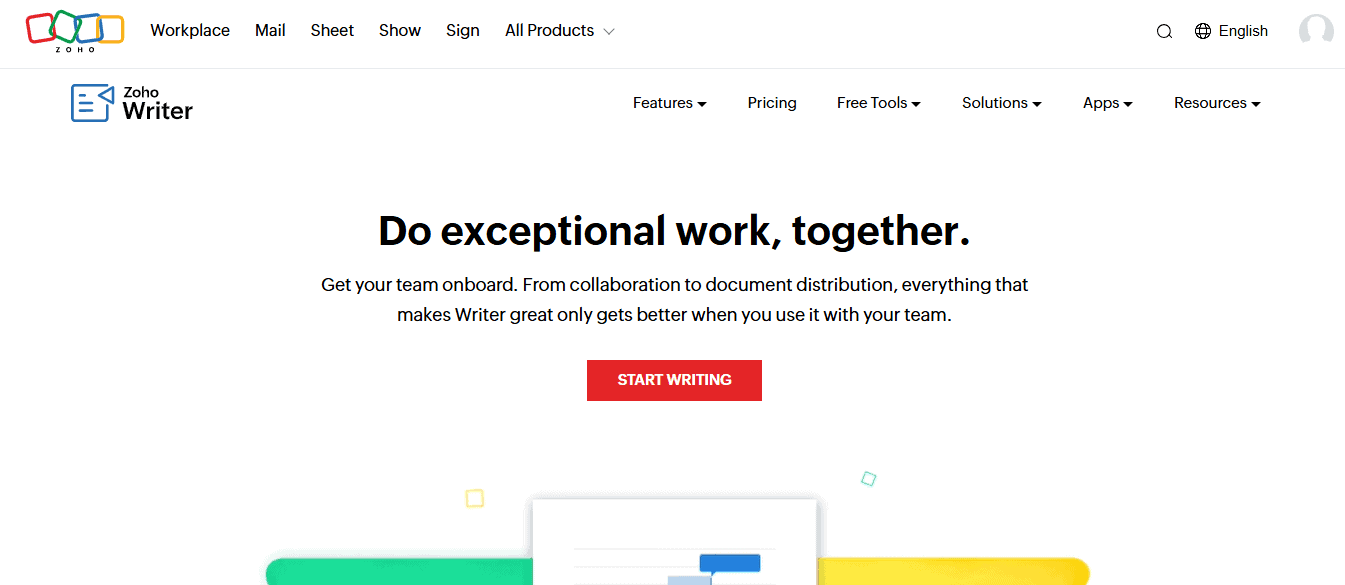
Task: Expand Free Tools dropdown
Action: (x=879, y=103)
